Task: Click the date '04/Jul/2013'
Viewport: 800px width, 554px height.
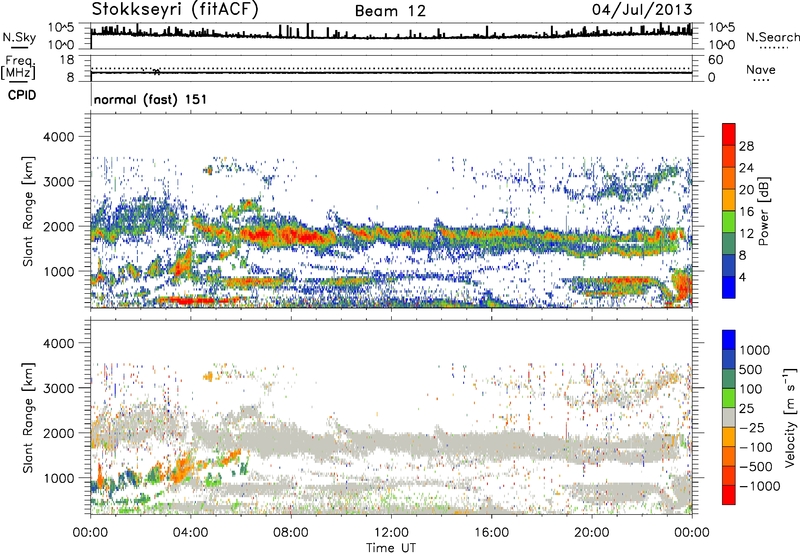Action: pos(642,9)
